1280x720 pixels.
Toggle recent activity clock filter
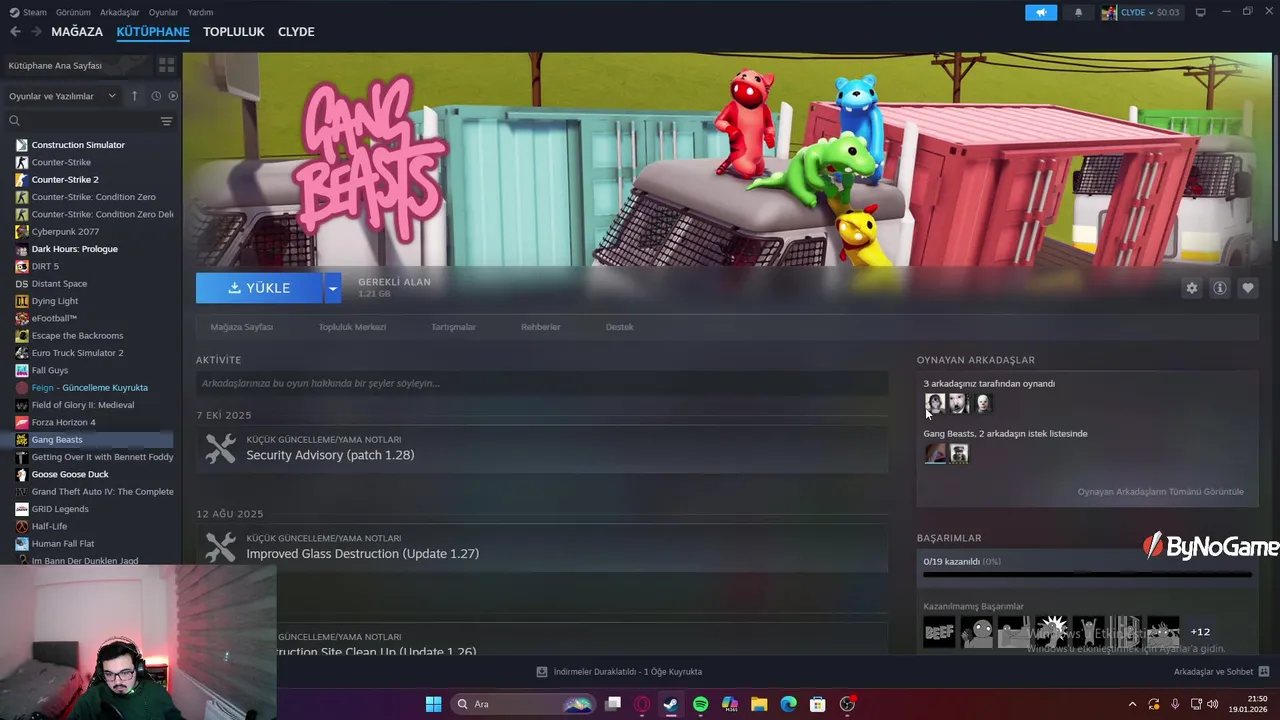click(156, 96)
